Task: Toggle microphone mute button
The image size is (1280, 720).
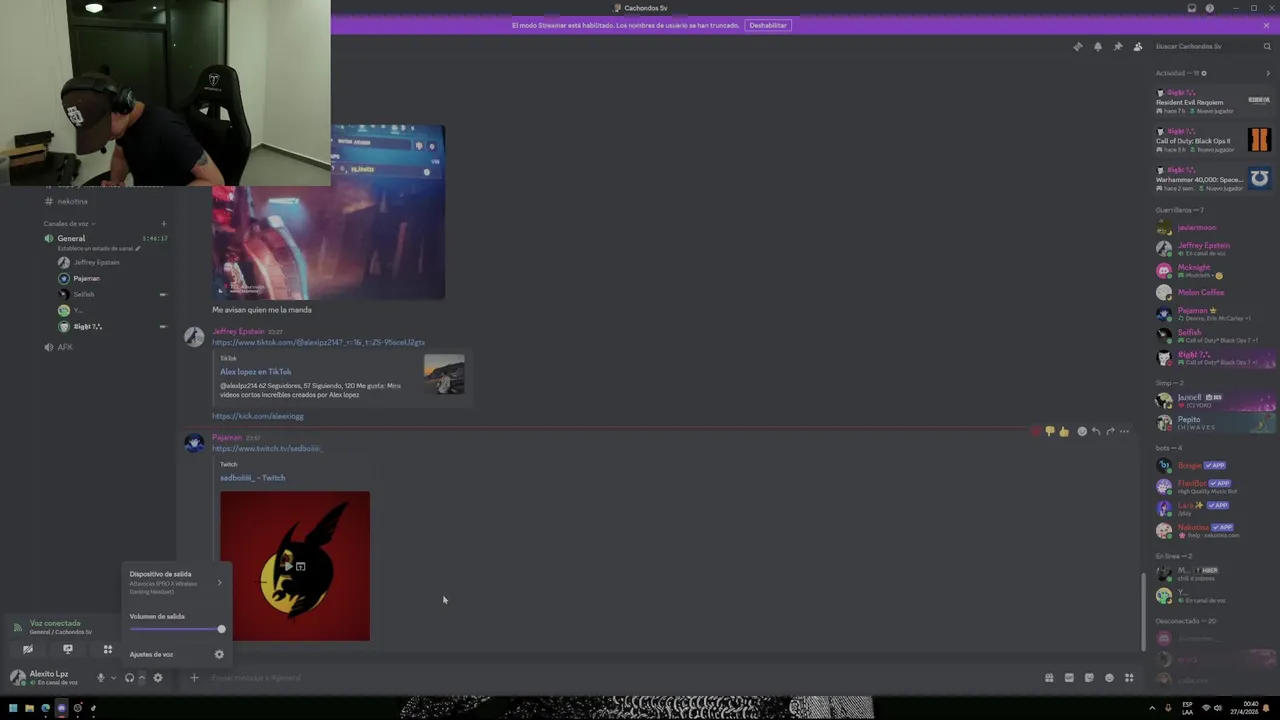Action: [100, 678]
